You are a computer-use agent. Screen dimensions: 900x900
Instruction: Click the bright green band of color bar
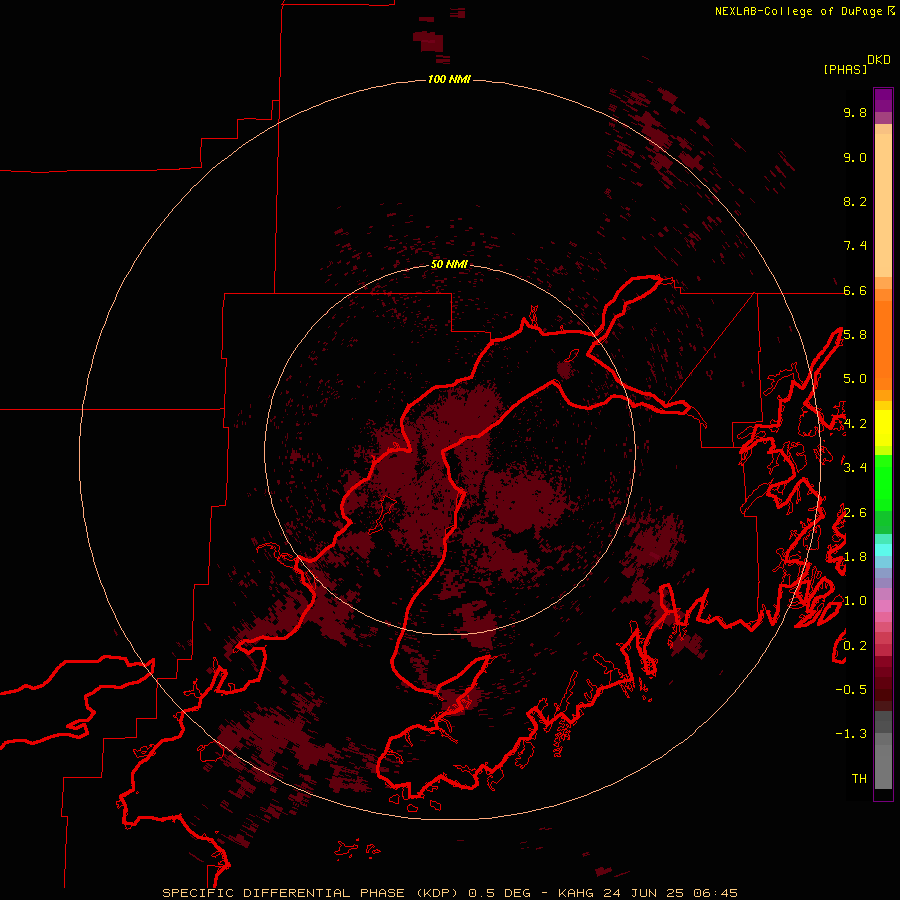883,483
